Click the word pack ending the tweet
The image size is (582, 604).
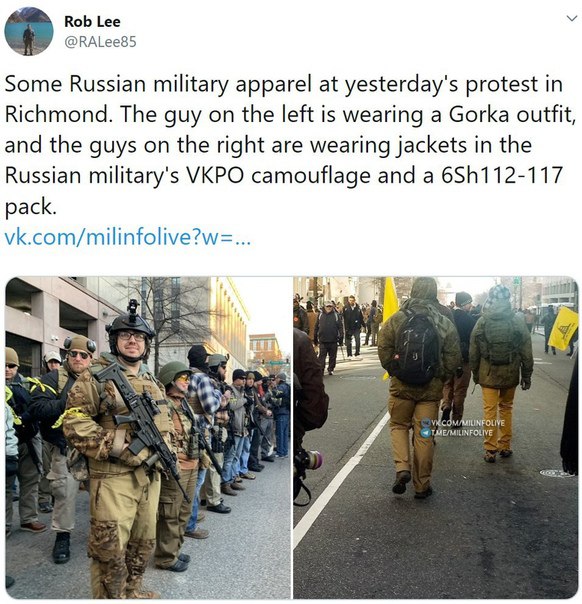[x=30, y=207]
